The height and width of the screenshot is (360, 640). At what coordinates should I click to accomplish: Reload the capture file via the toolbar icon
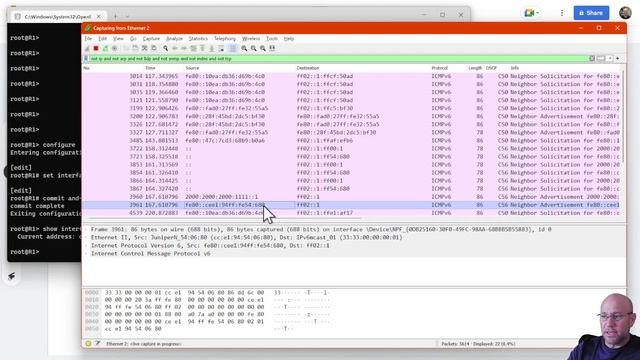point(154,48)
